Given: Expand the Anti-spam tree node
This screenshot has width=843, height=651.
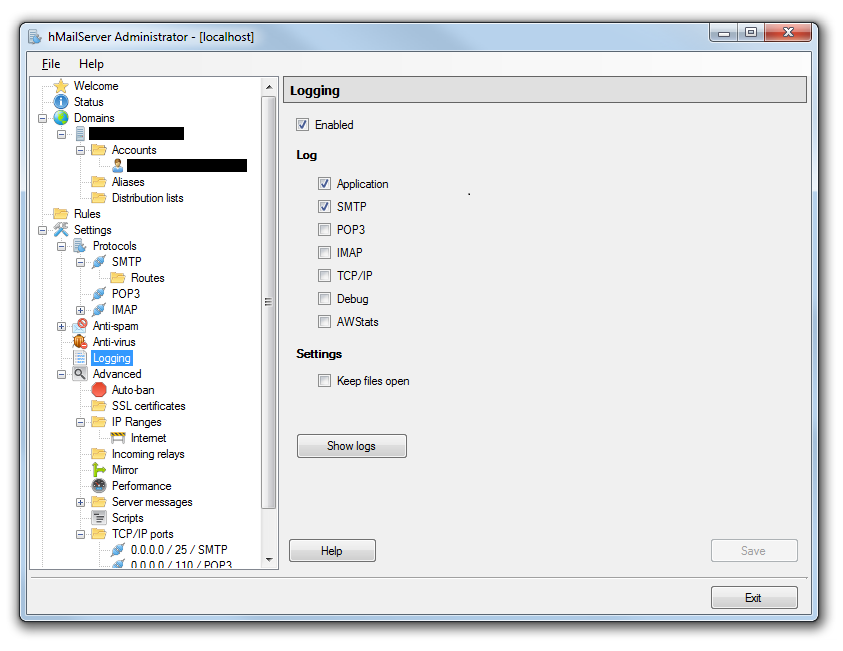Looking at the screenshot, I should pos(62,326).
